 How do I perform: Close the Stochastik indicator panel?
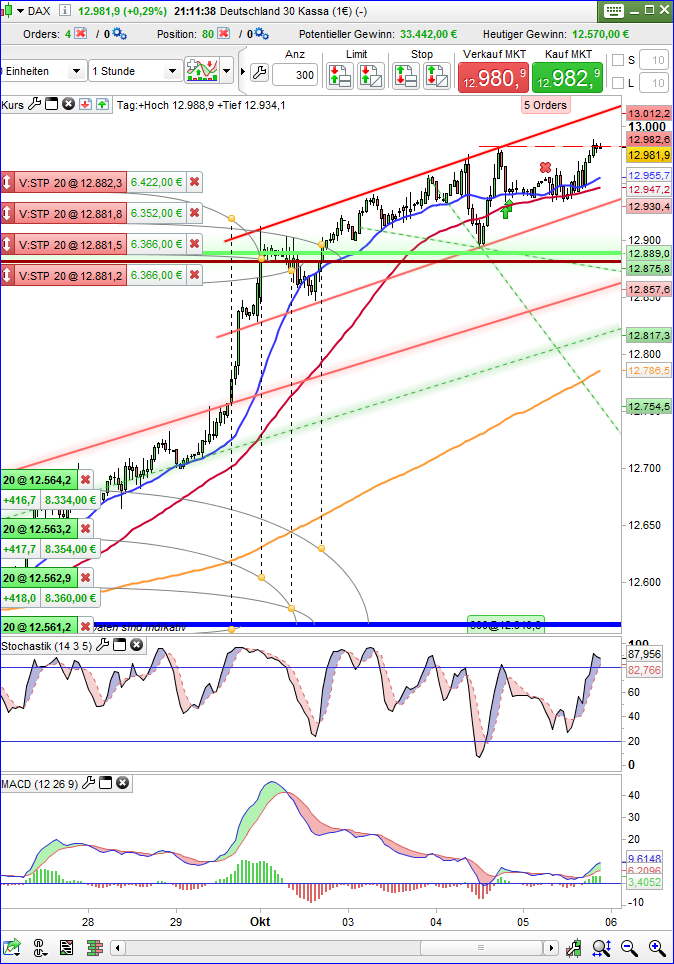[137, 645]
